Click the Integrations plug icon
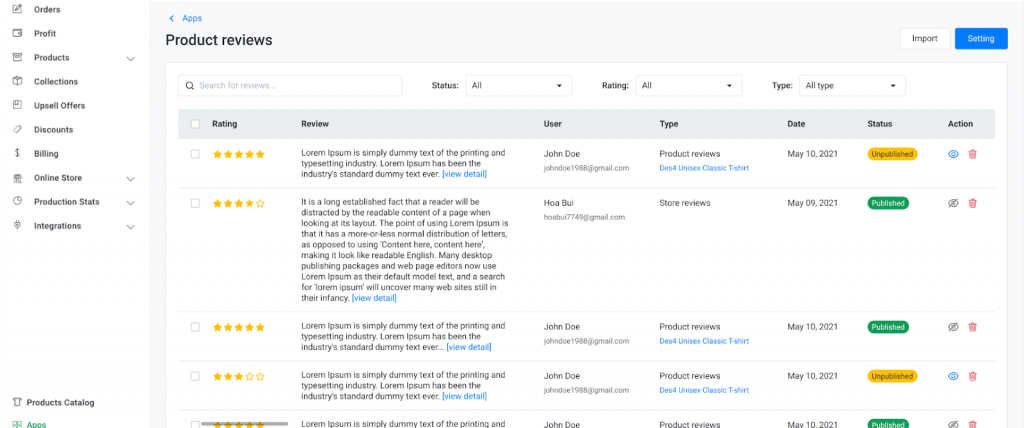1024x428 pixels. [x=18, y=225]
